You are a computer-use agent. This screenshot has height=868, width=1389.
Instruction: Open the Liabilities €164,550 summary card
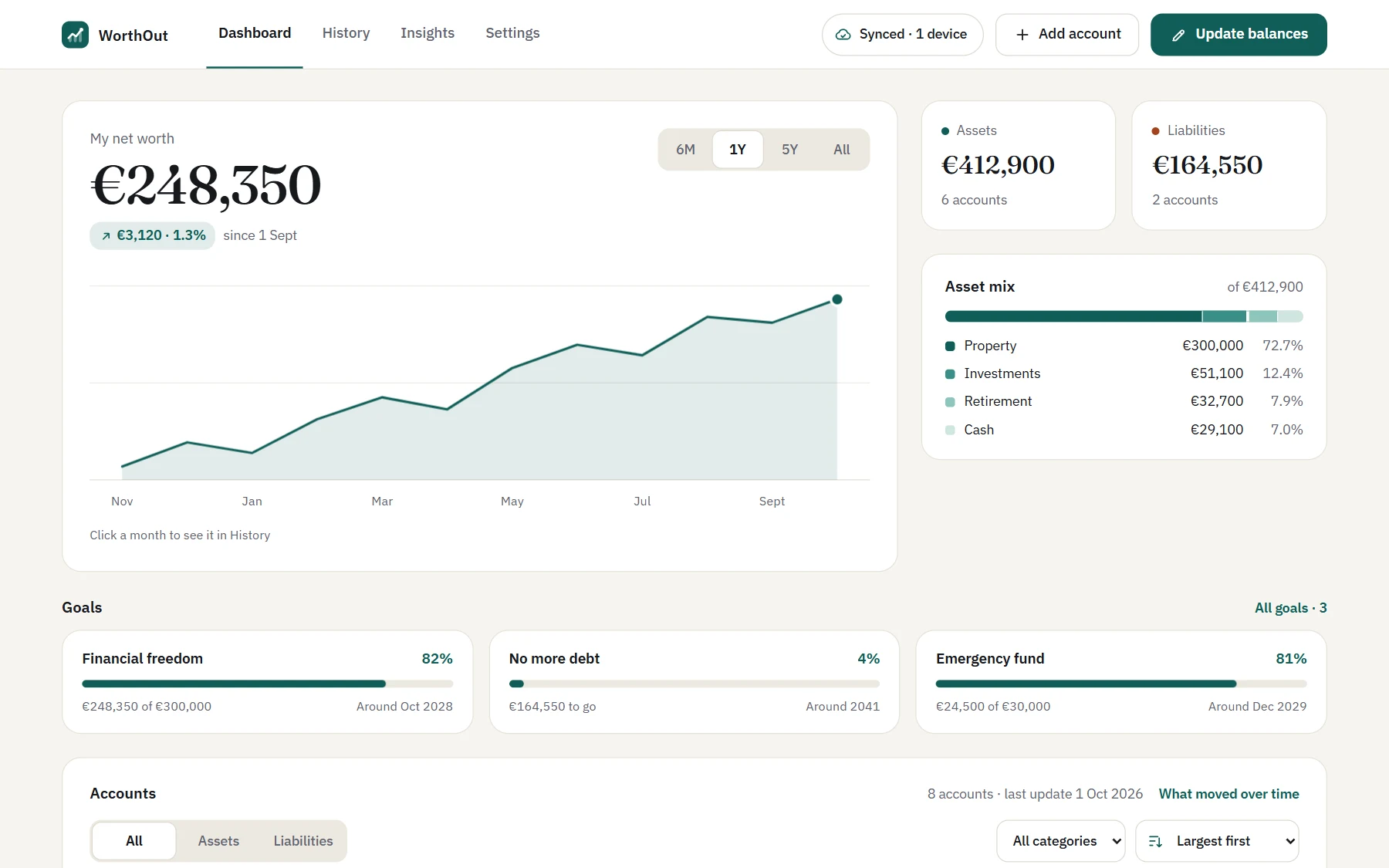tap(1229, 165)
